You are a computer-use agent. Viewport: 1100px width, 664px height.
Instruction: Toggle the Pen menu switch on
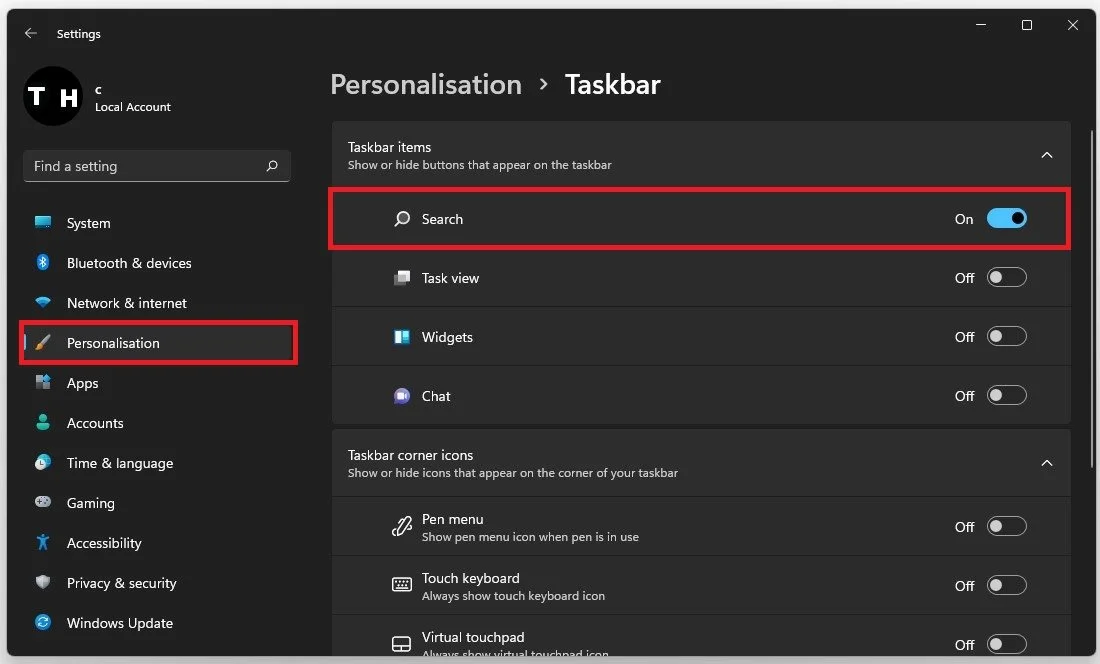click(1006, 527)
